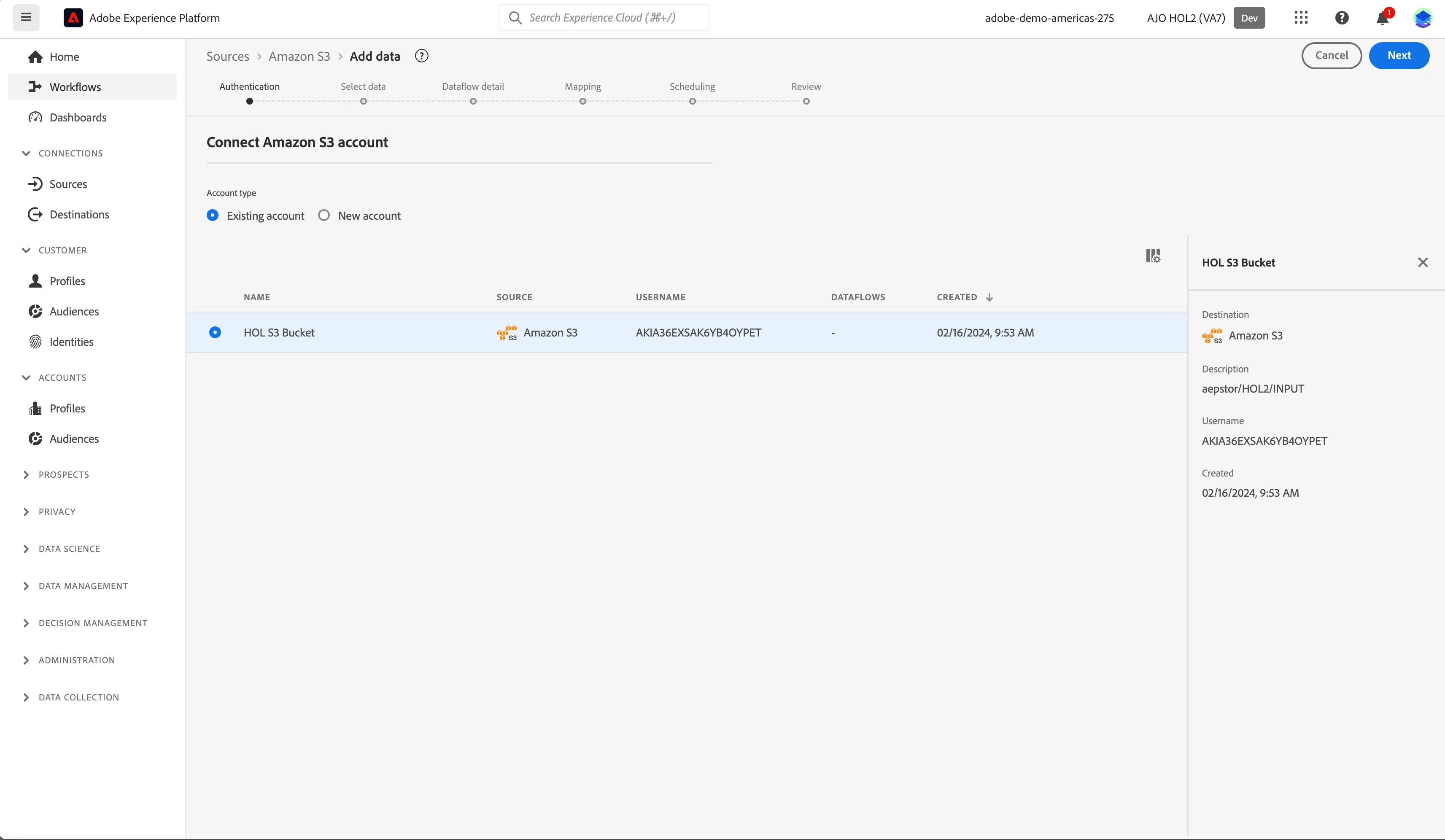Open the column settings icon

(x=1153, y=256)
